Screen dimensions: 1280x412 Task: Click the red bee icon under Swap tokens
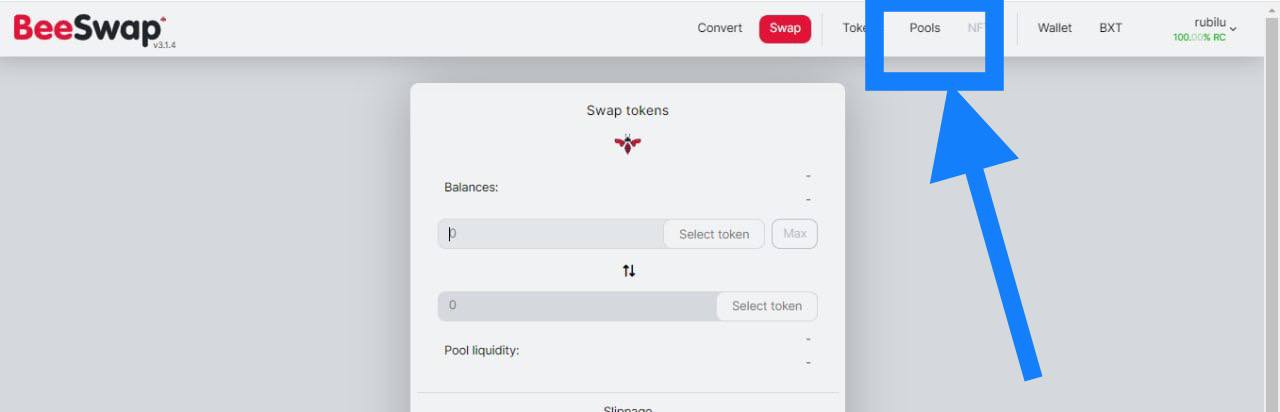[627, 144]
